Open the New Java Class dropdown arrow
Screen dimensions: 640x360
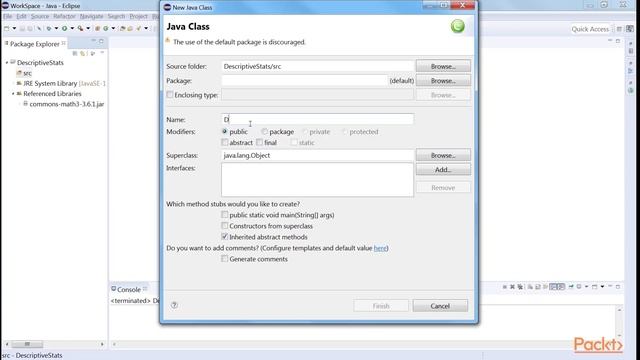click(113, 29)
